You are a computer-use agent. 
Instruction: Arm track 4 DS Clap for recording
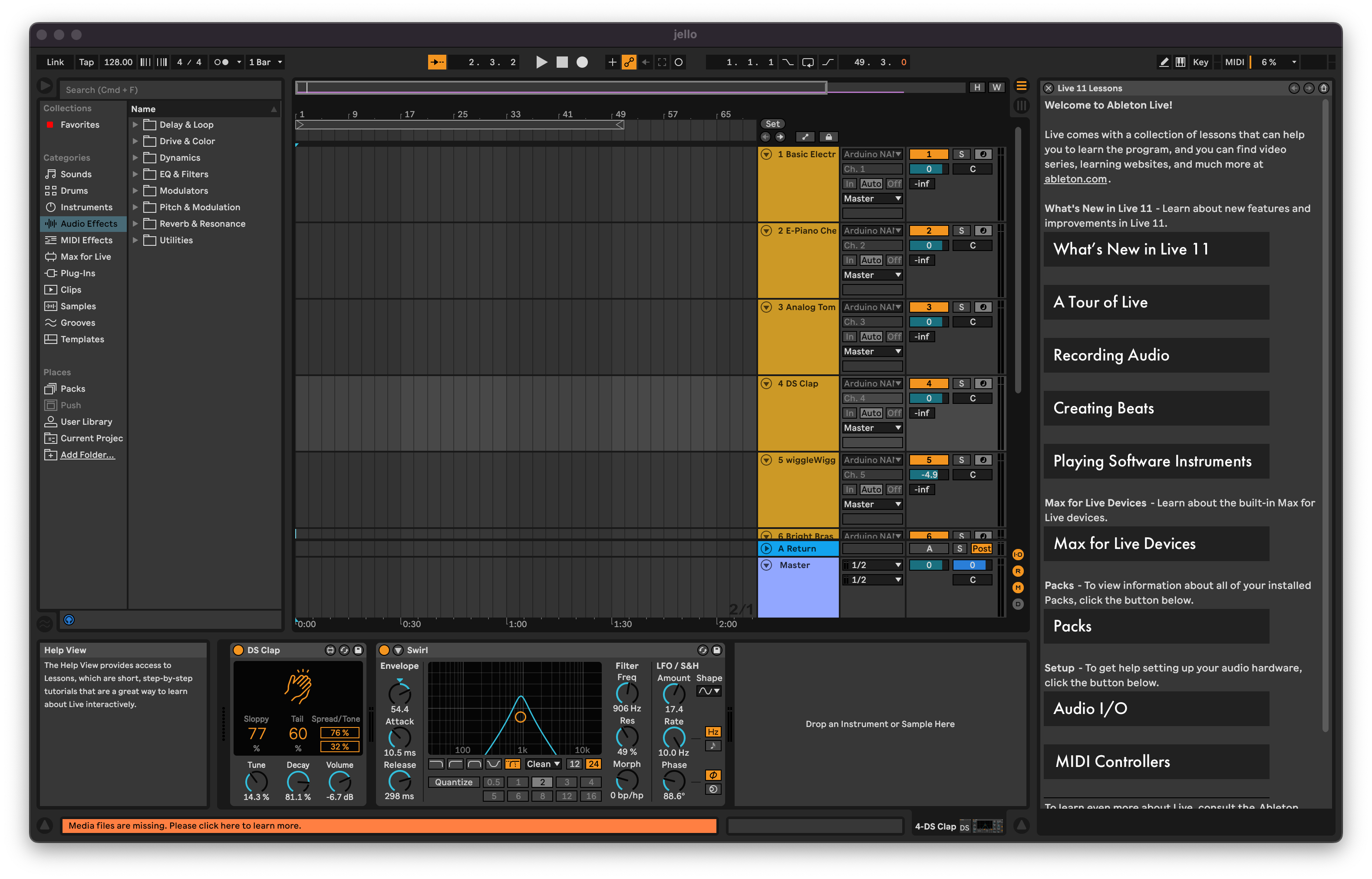983,383
